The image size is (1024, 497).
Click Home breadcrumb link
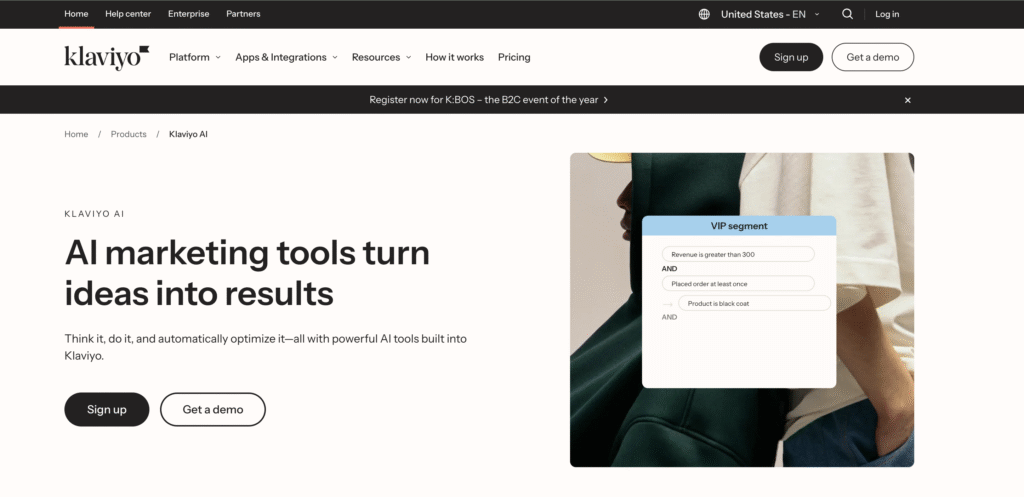tap(76, 134)
